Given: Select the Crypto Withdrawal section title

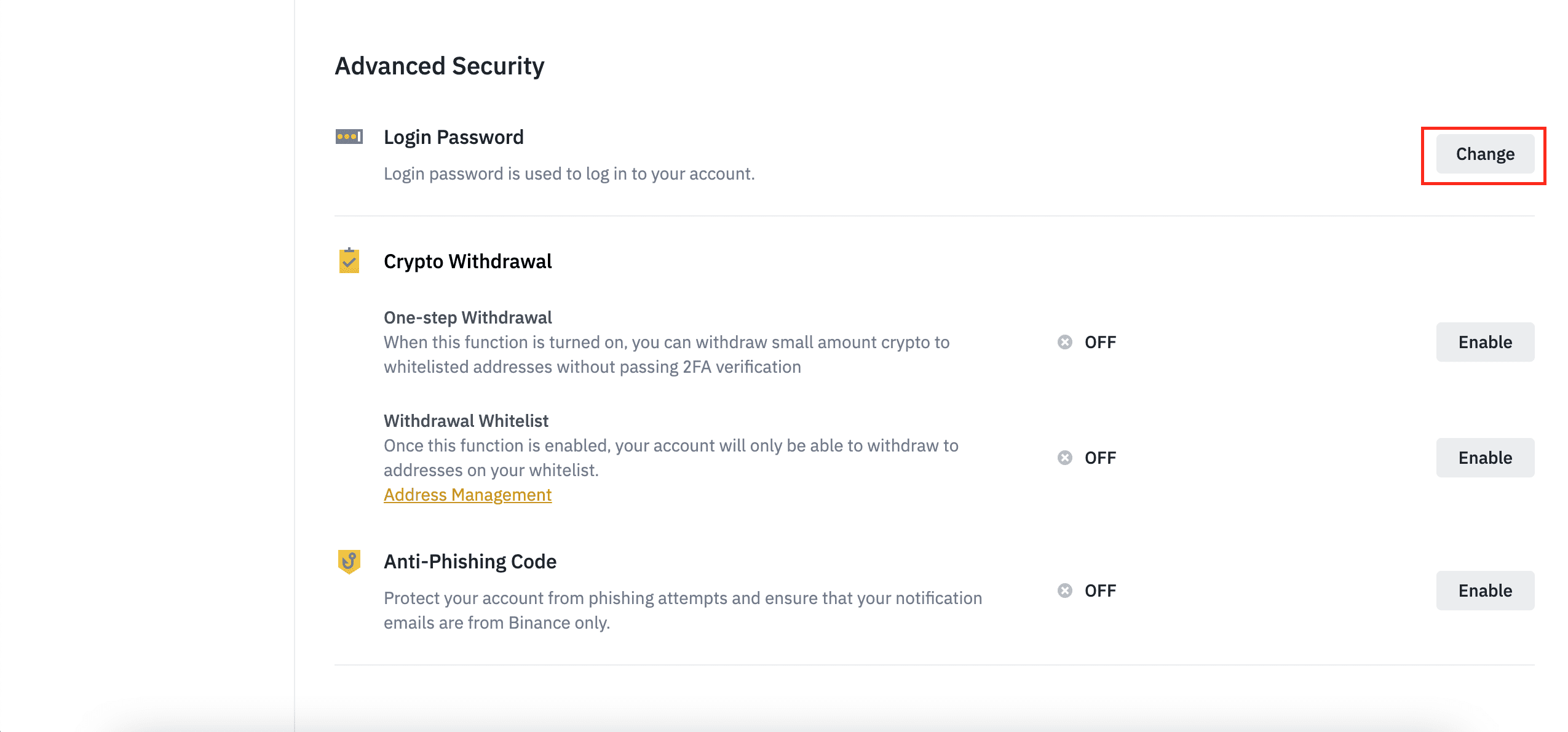Looking at the screenshot, I should (467, 261).
